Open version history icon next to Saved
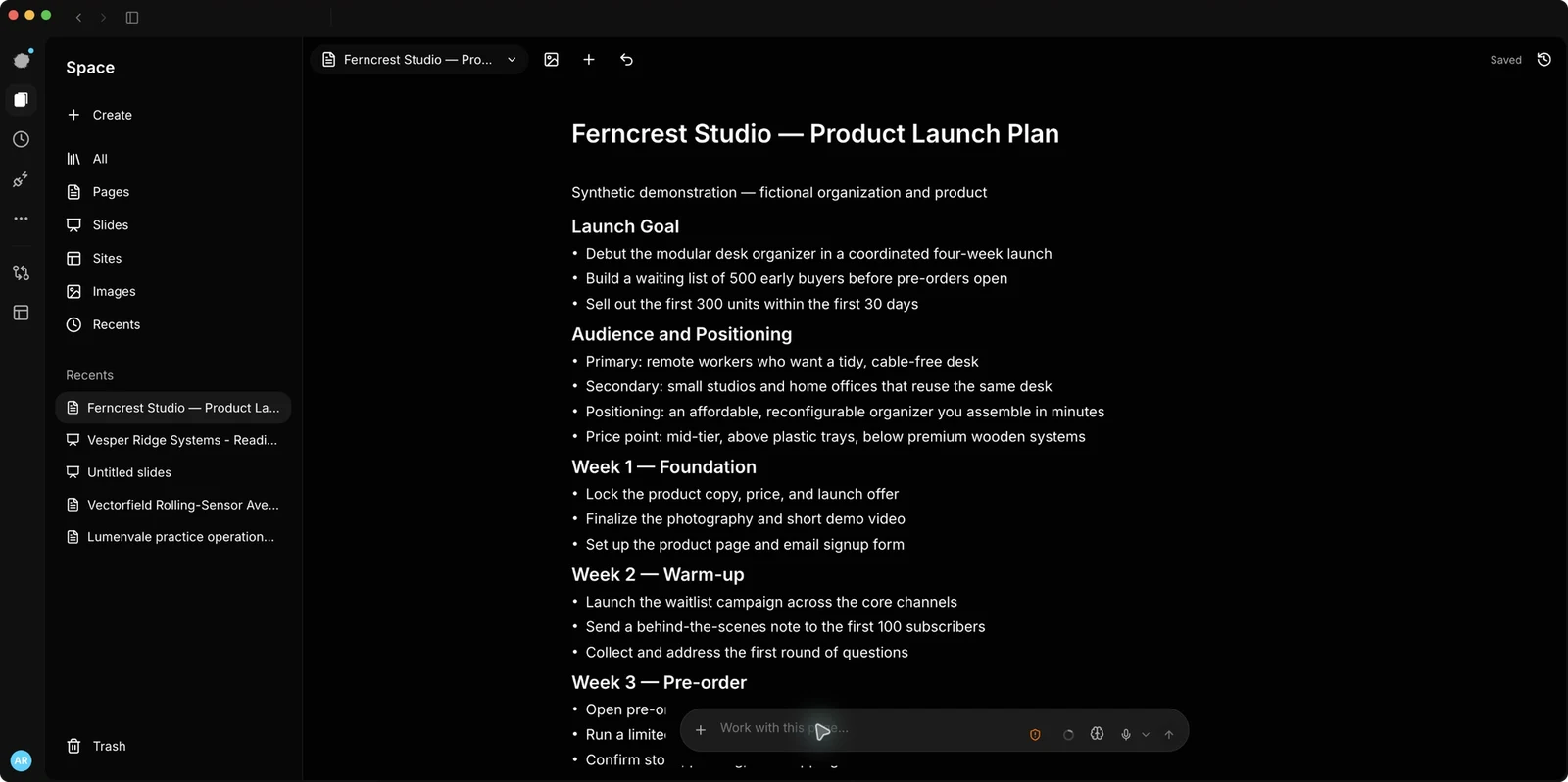The height and width of the screenshot is (782, 1568). click(1544, 60)
